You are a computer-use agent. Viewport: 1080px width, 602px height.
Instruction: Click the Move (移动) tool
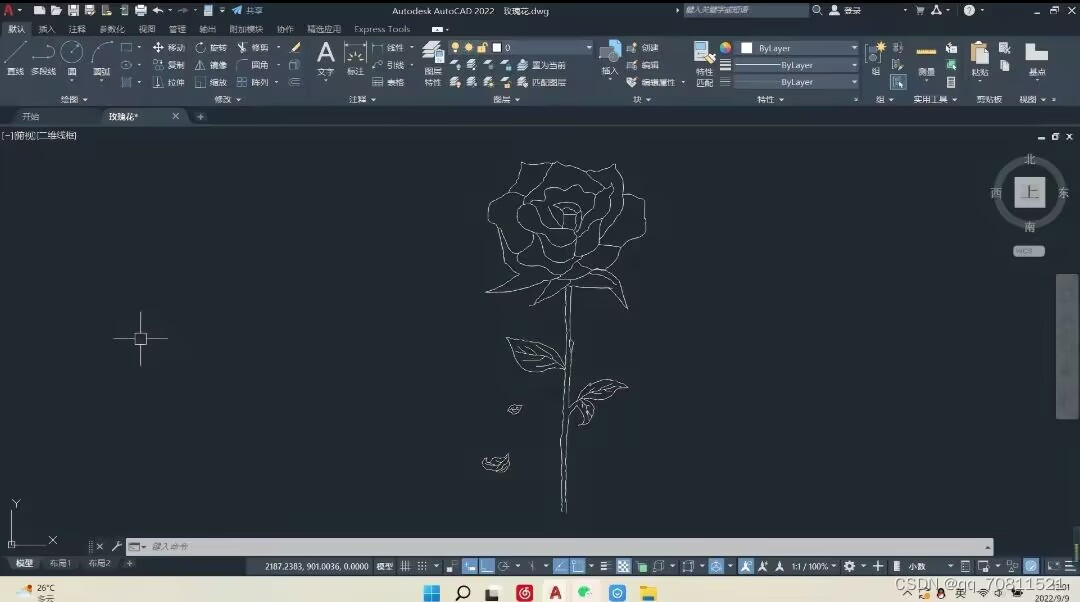tap(169, 48)
